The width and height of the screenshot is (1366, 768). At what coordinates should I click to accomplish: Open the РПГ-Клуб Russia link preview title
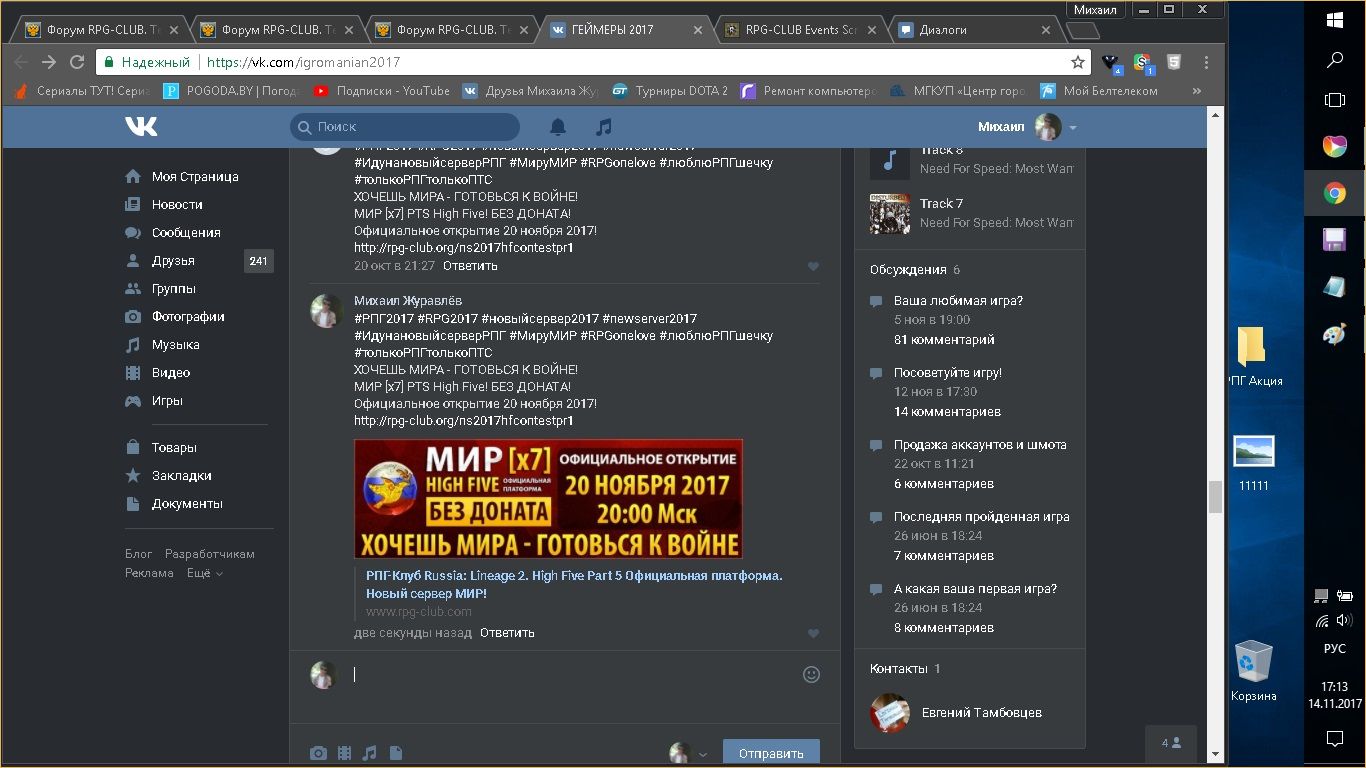coord(574,584)
